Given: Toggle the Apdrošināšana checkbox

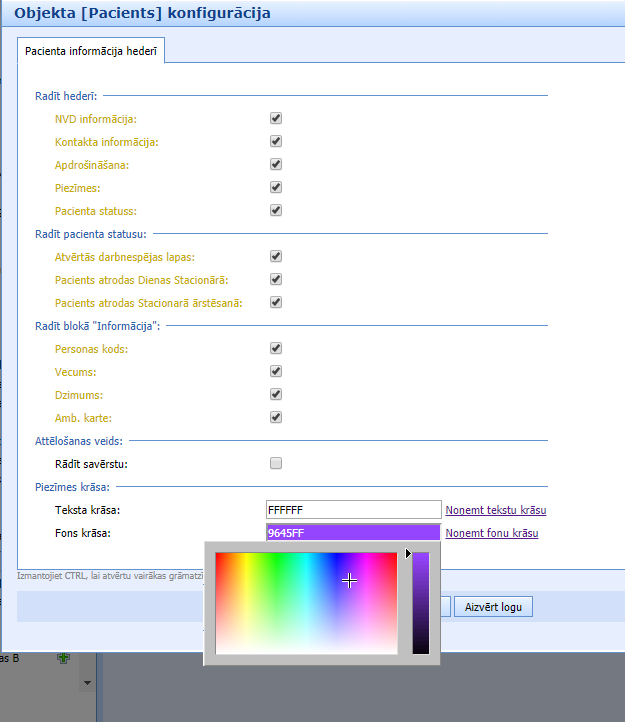Looking at the screenshot, I should (x=276, y=164).
